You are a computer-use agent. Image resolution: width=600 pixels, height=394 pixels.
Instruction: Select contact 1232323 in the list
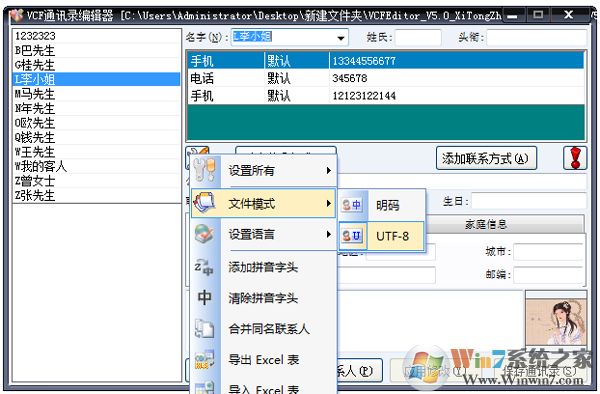[x=96, y=36]
